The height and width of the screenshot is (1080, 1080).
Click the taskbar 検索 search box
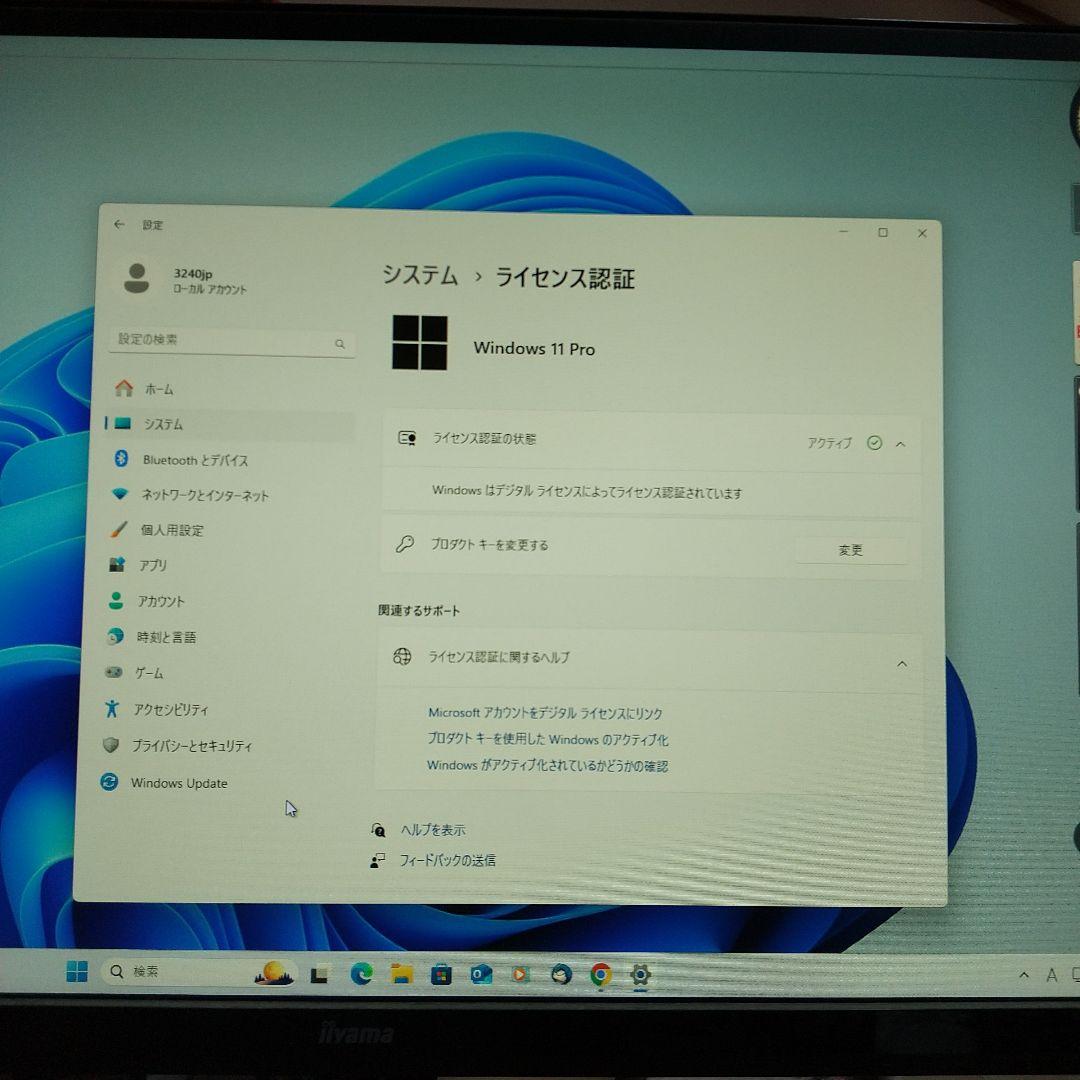pos(200,972)
